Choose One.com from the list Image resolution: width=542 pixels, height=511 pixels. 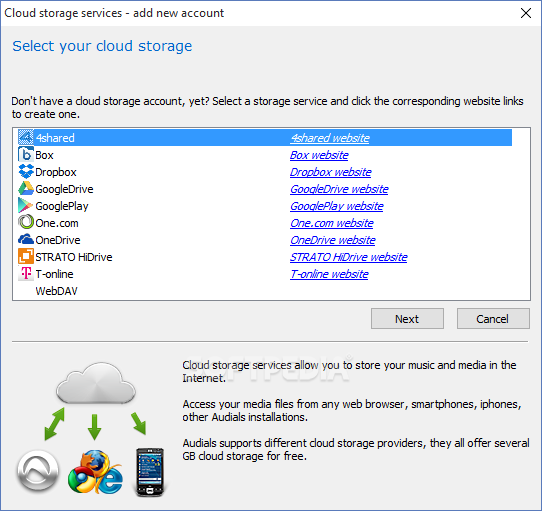(265, 222)
